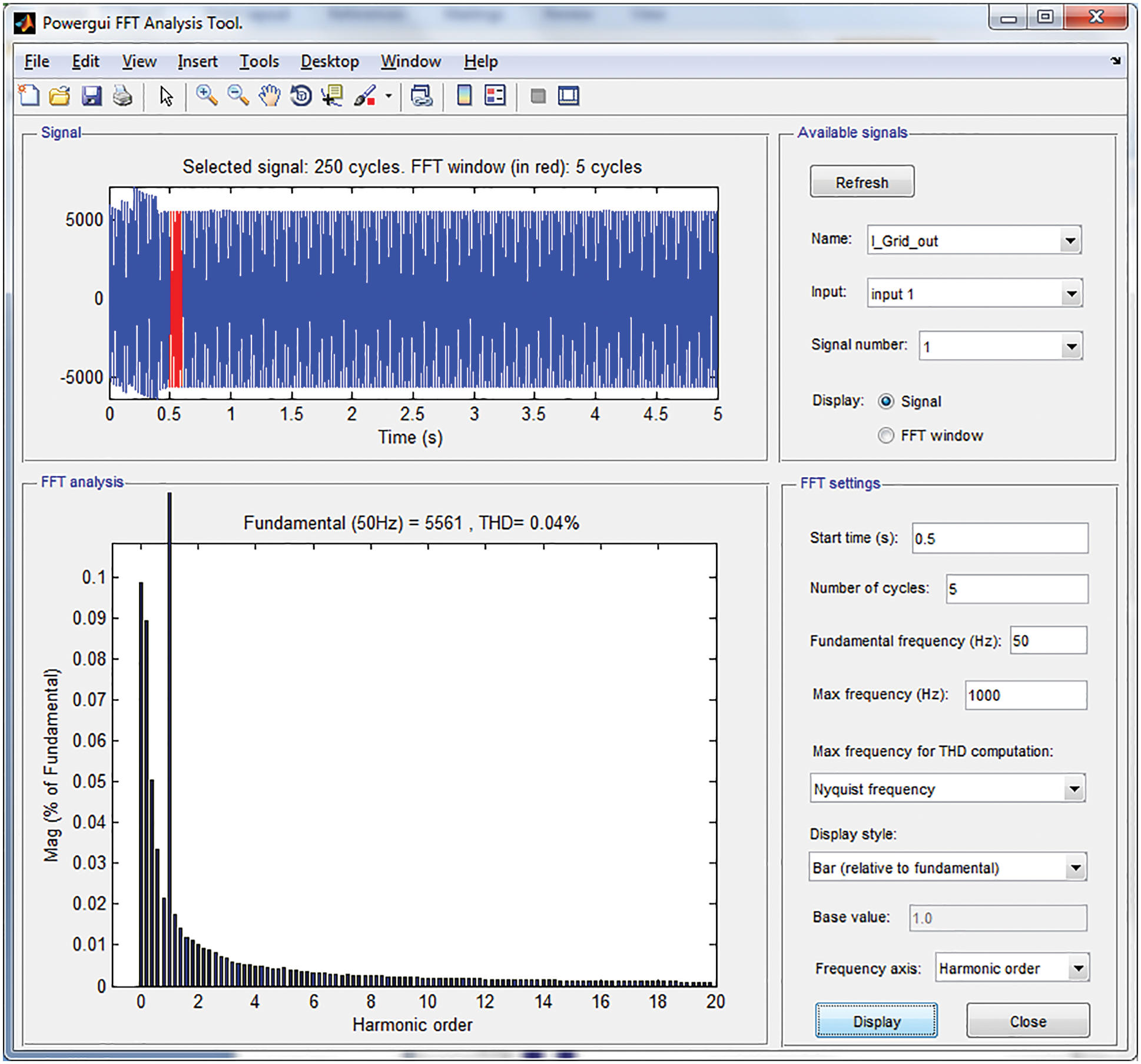The height and width of the screenshot is (1064, 1141).
Task: Expand the Display style dropdown
Action: (x=1075, y=868)
